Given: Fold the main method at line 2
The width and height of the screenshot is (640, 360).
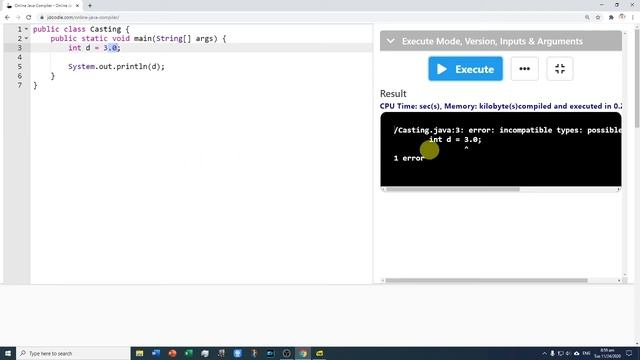Looking at the screenshot, I should coord(27,38).
